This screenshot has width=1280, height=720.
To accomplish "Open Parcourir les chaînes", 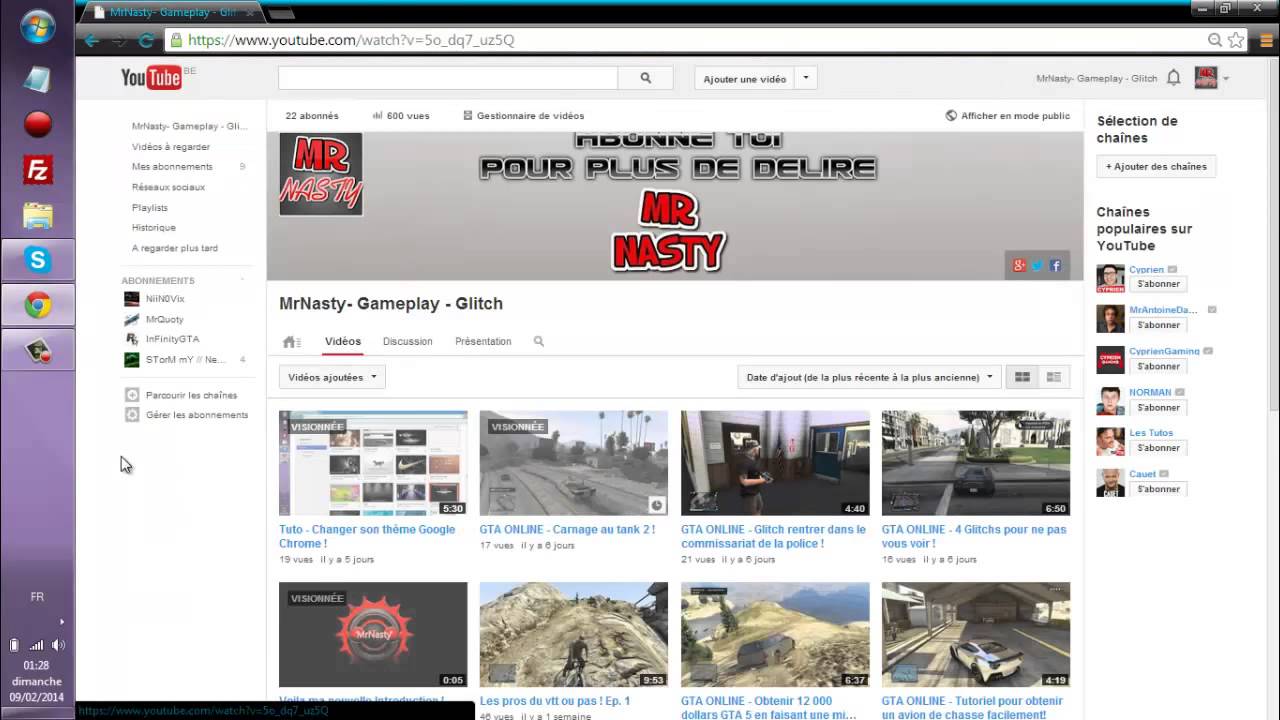I will [191, 395].
